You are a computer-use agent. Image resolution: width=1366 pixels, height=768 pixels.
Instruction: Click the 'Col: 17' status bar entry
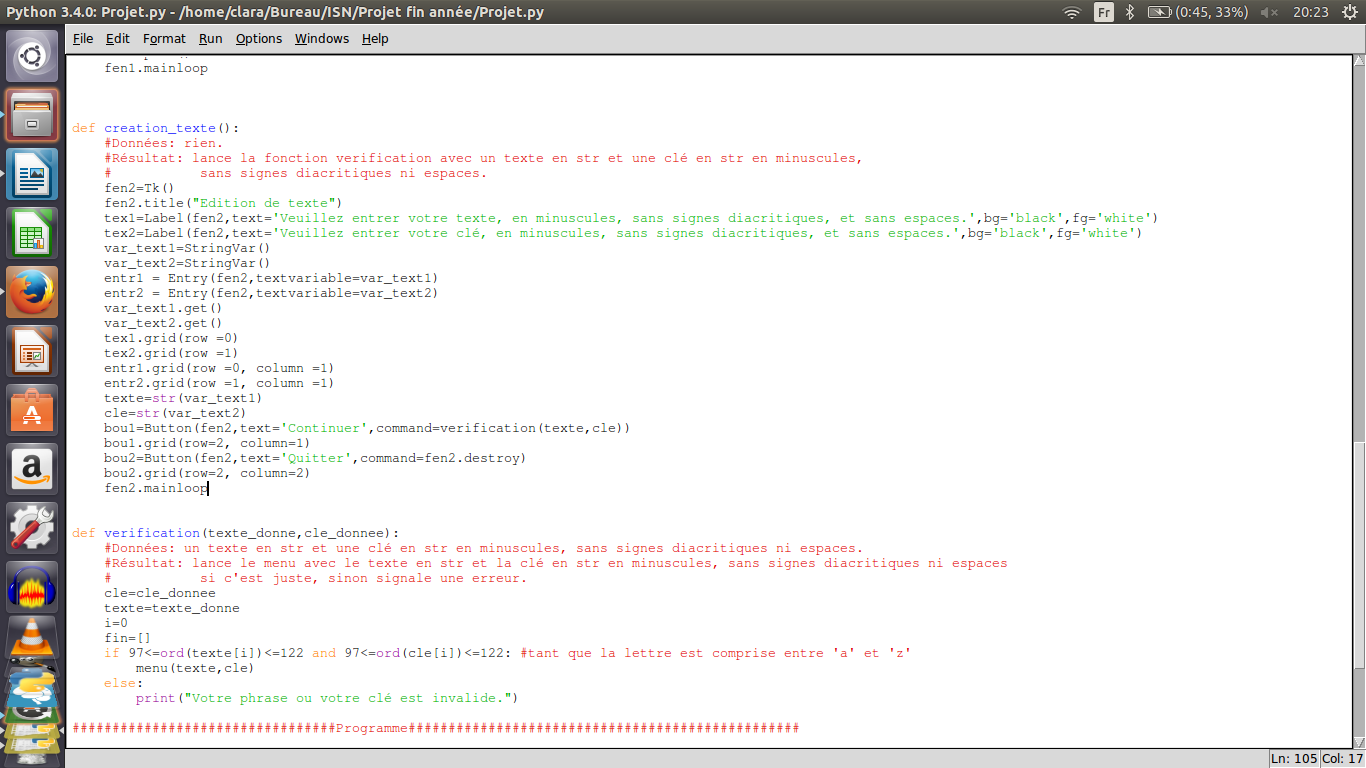click(1343, 758)
